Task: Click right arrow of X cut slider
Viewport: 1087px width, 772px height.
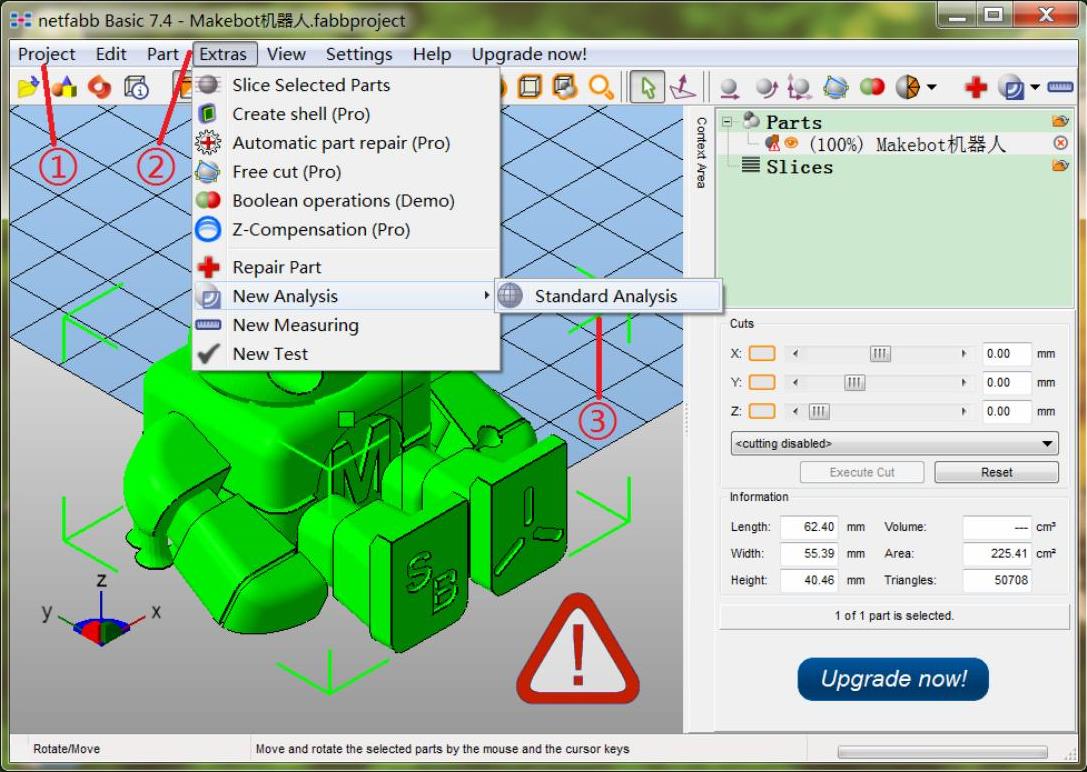Action: tap(964, 353)
